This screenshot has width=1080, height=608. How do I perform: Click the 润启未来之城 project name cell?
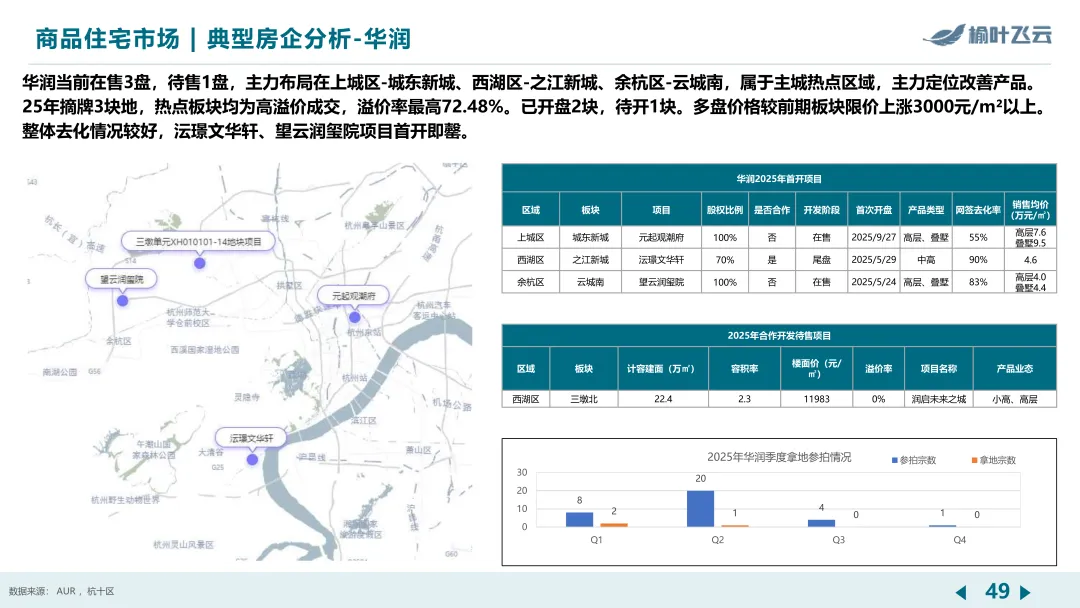tap(939, 399)
